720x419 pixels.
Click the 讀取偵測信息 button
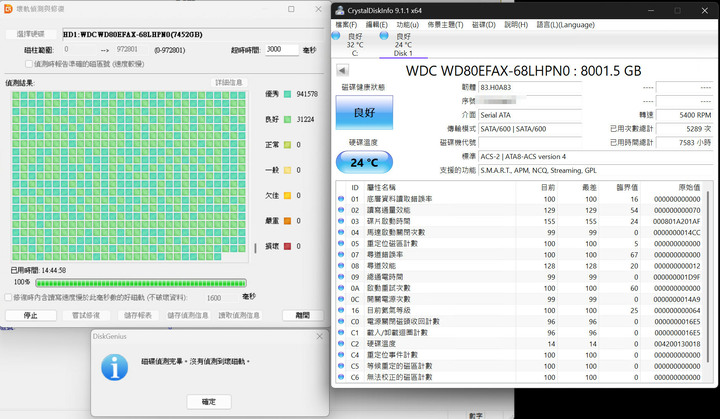tap(239, 315)
